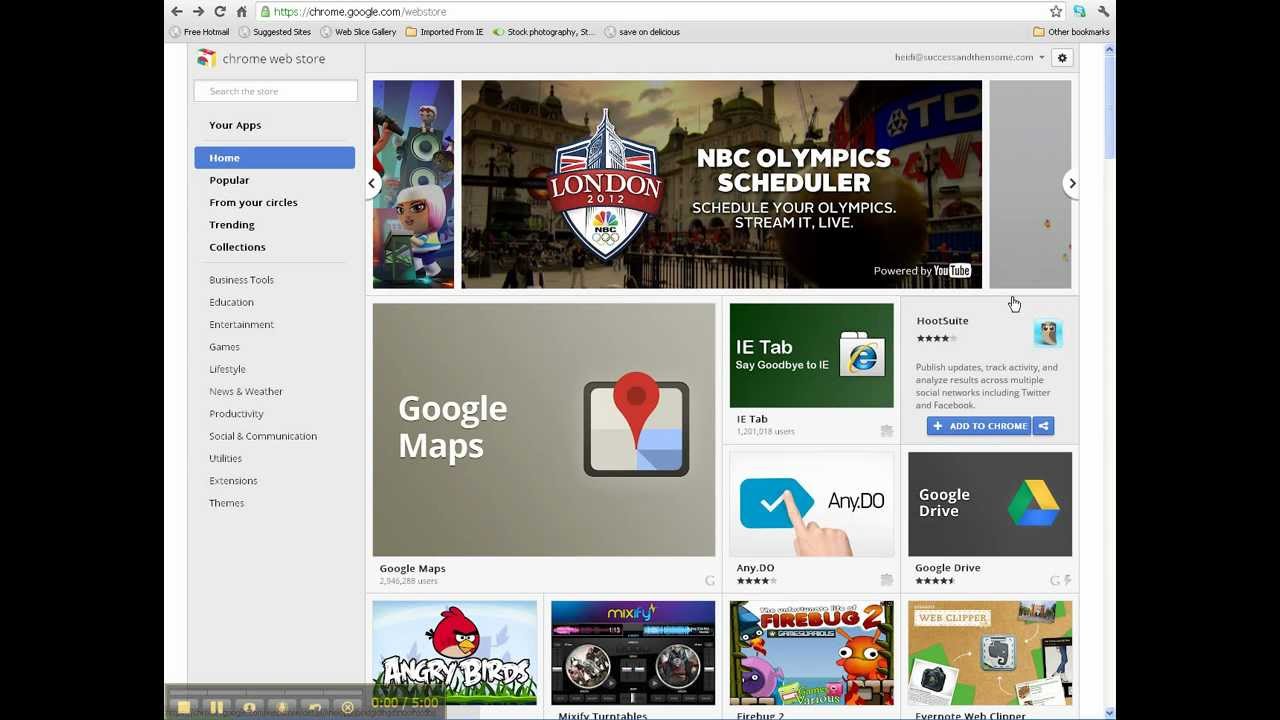
Task: Browse the Themes category
Action: (x=226, y=503)
